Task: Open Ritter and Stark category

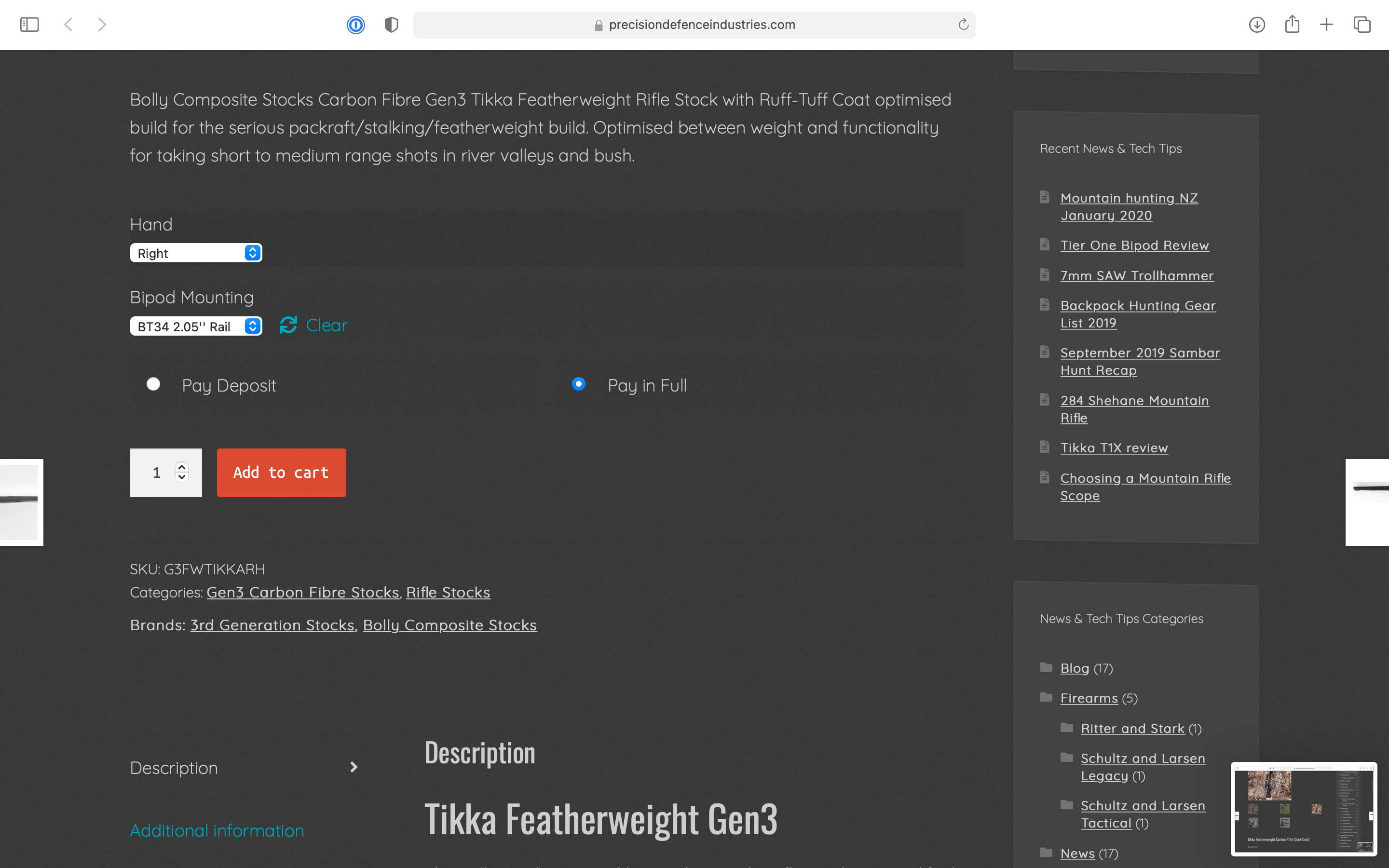Action: [1132, 729]
